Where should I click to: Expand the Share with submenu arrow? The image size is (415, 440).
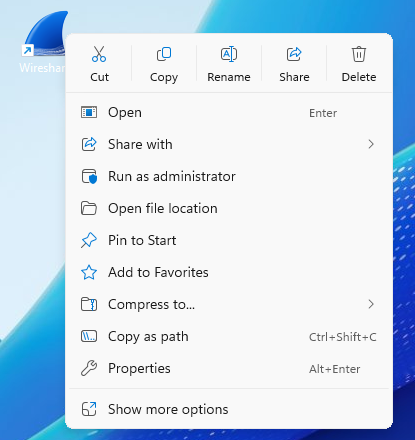coord(371,144)
